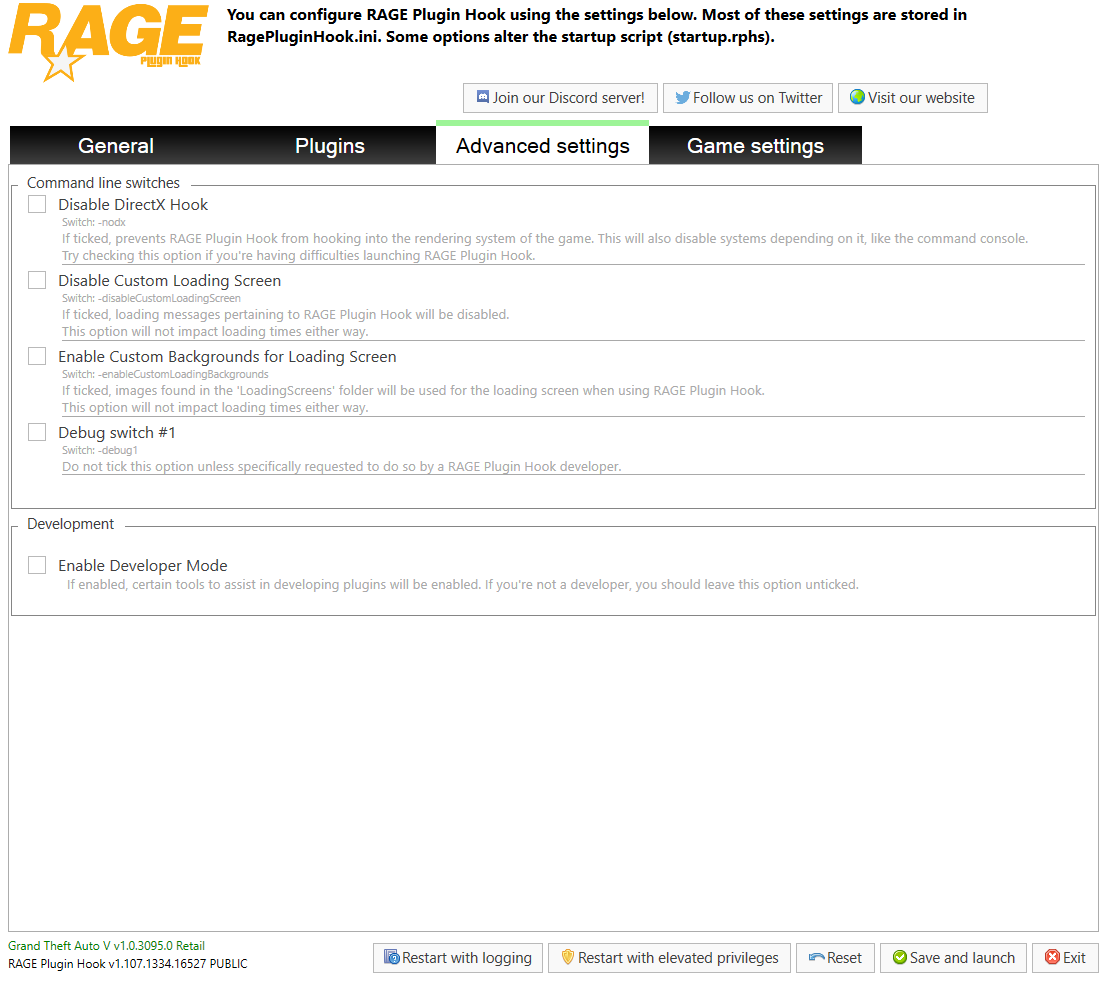This screenshot has width=1108, height=982.
Task: Open Follow us on Twitter button text
Action: pyautogui.click(x=758, y=97)
